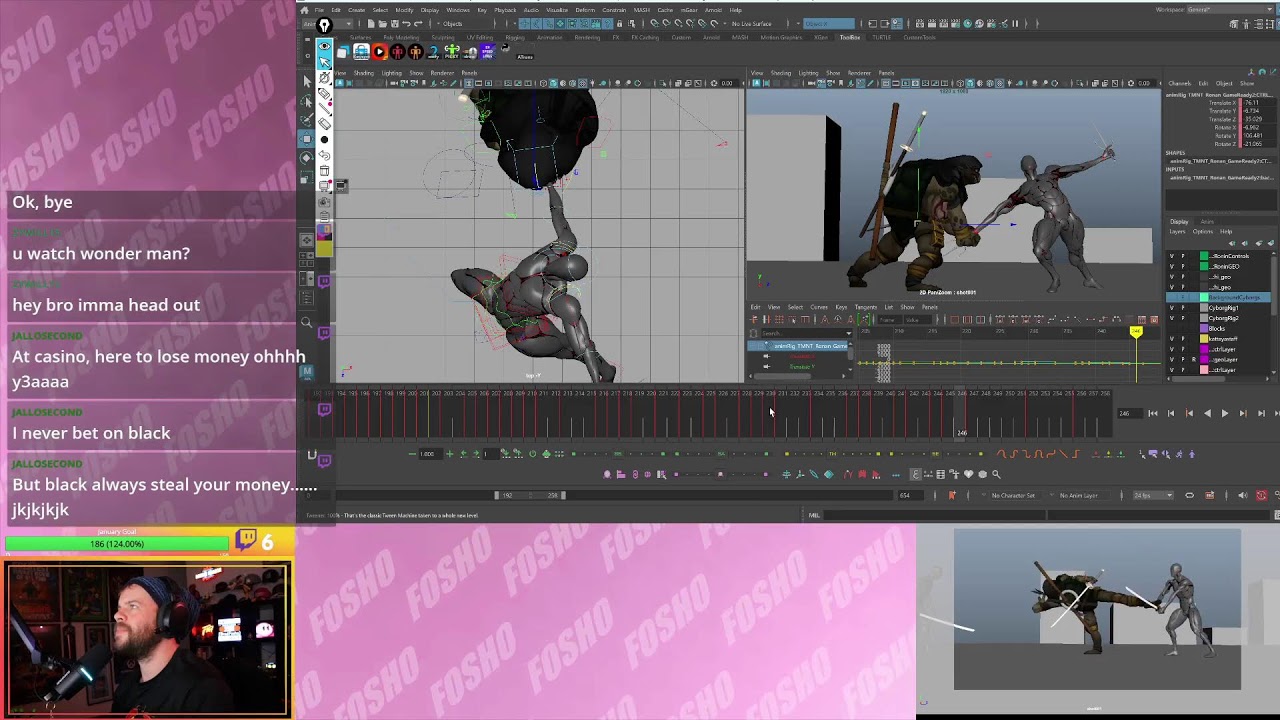The width and height of the screenshot is (1280, 720).
Task: Toggle playback P of ...RoninGEO layer
Action: [x=1183, y=267]
